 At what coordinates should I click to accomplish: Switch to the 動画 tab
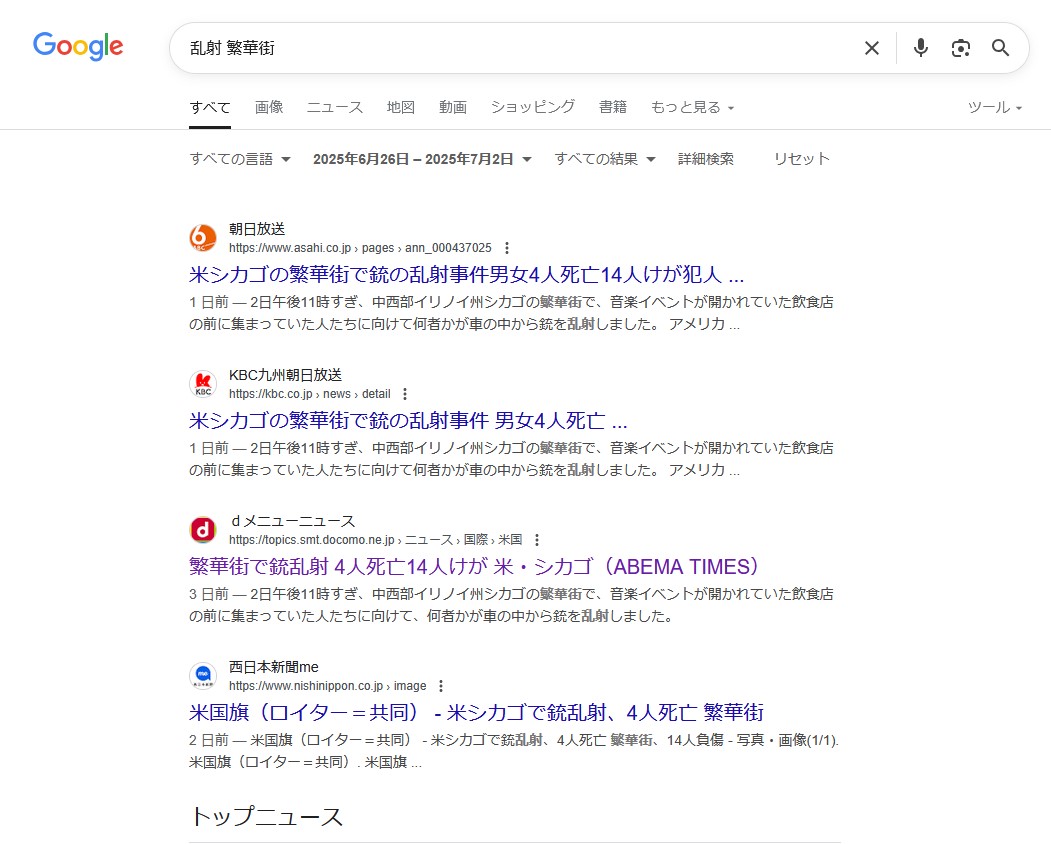point(452,107)
